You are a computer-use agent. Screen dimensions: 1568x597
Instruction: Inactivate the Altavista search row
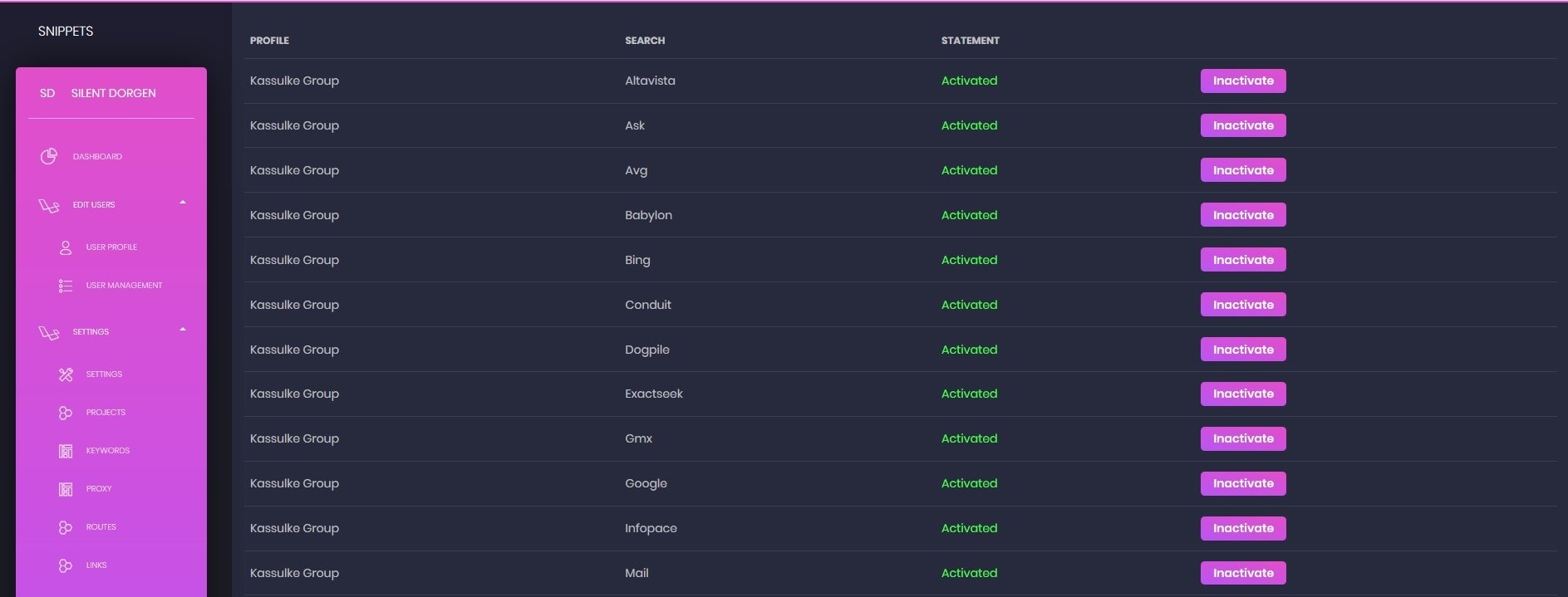pos(1242,81)
